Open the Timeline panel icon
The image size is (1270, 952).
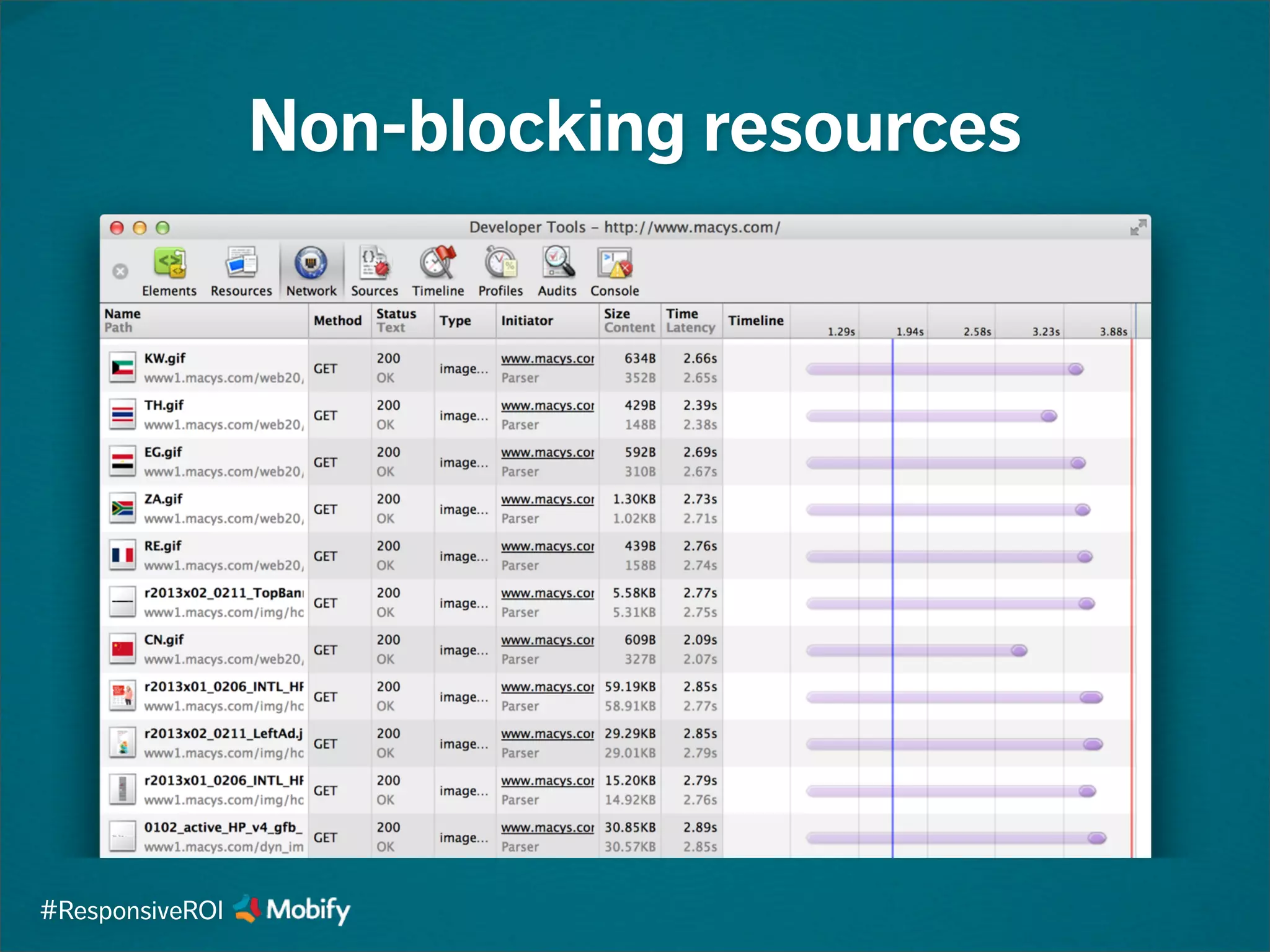point(438,272)
